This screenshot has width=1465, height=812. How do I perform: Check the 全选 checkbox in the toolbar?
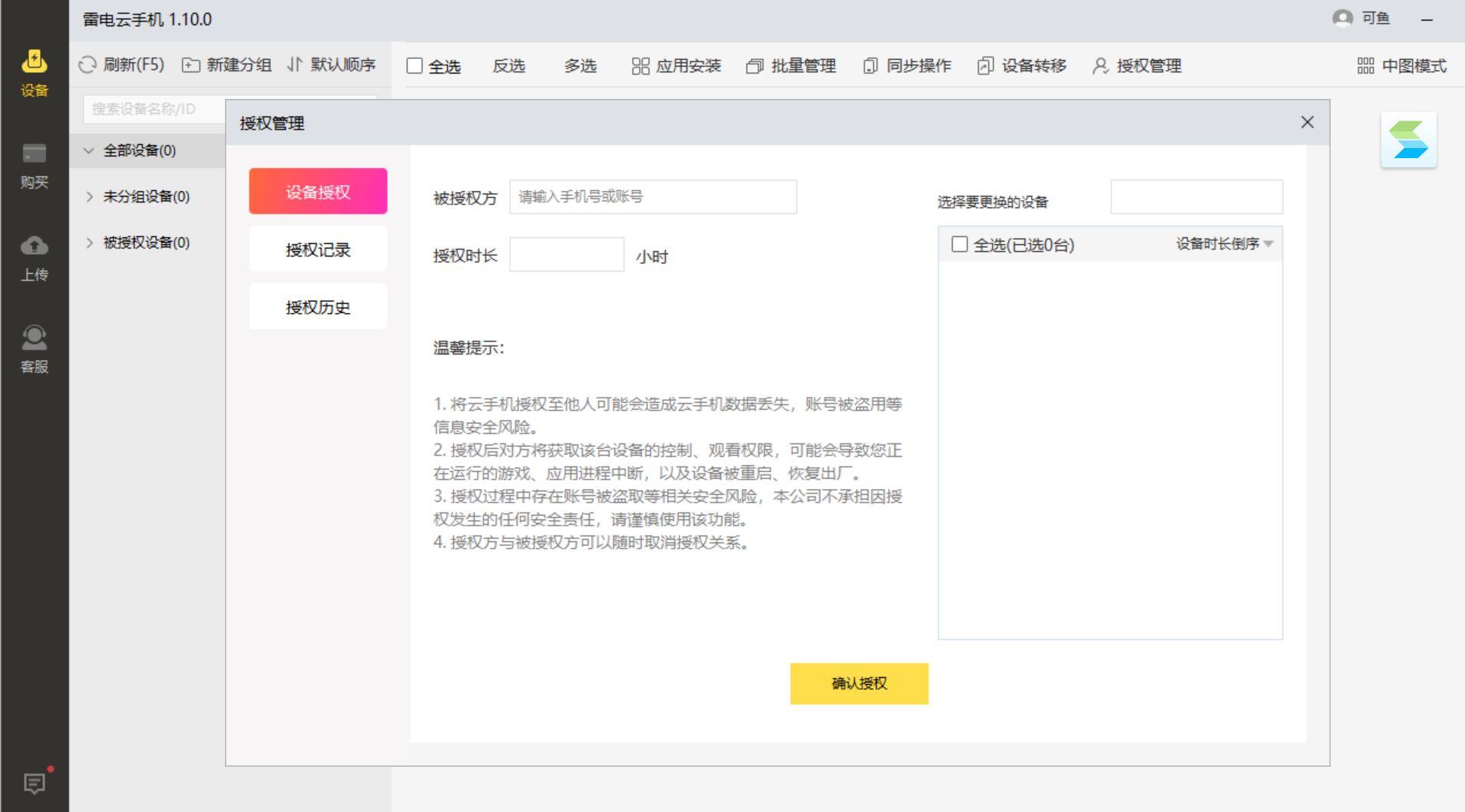tap(415, 65)
